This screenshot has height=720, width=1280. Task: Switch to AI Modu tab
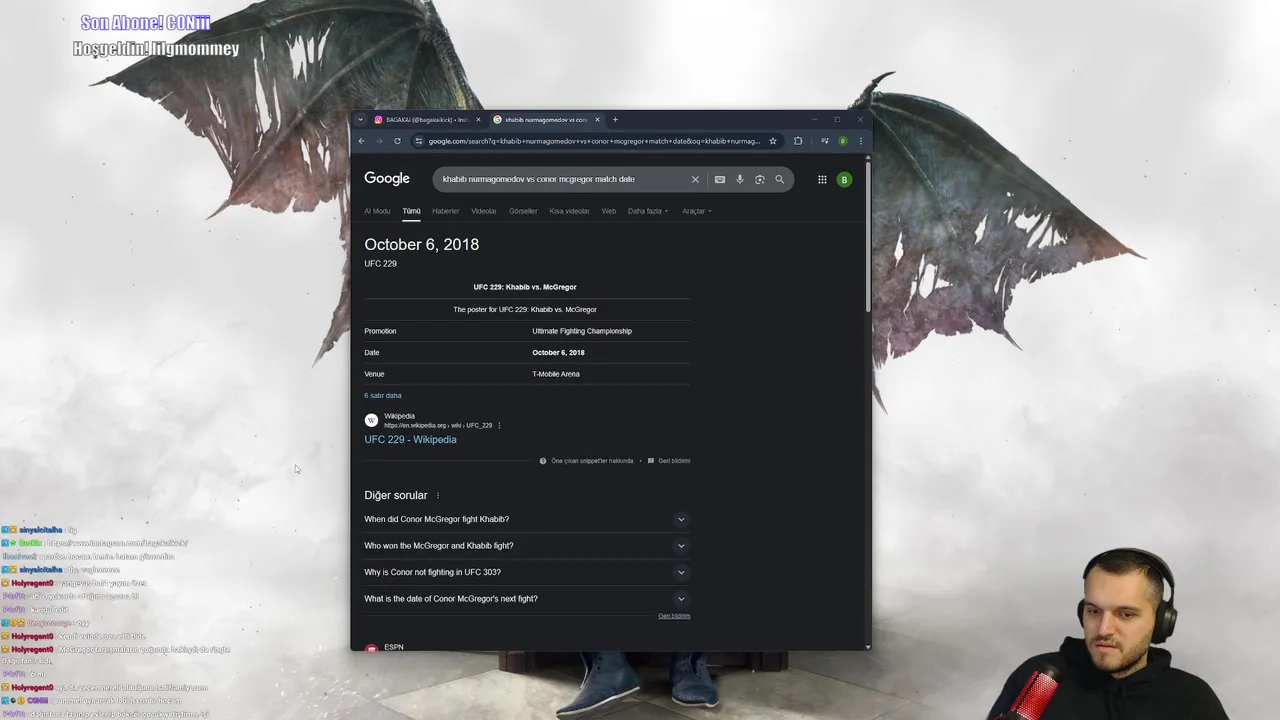377,211
